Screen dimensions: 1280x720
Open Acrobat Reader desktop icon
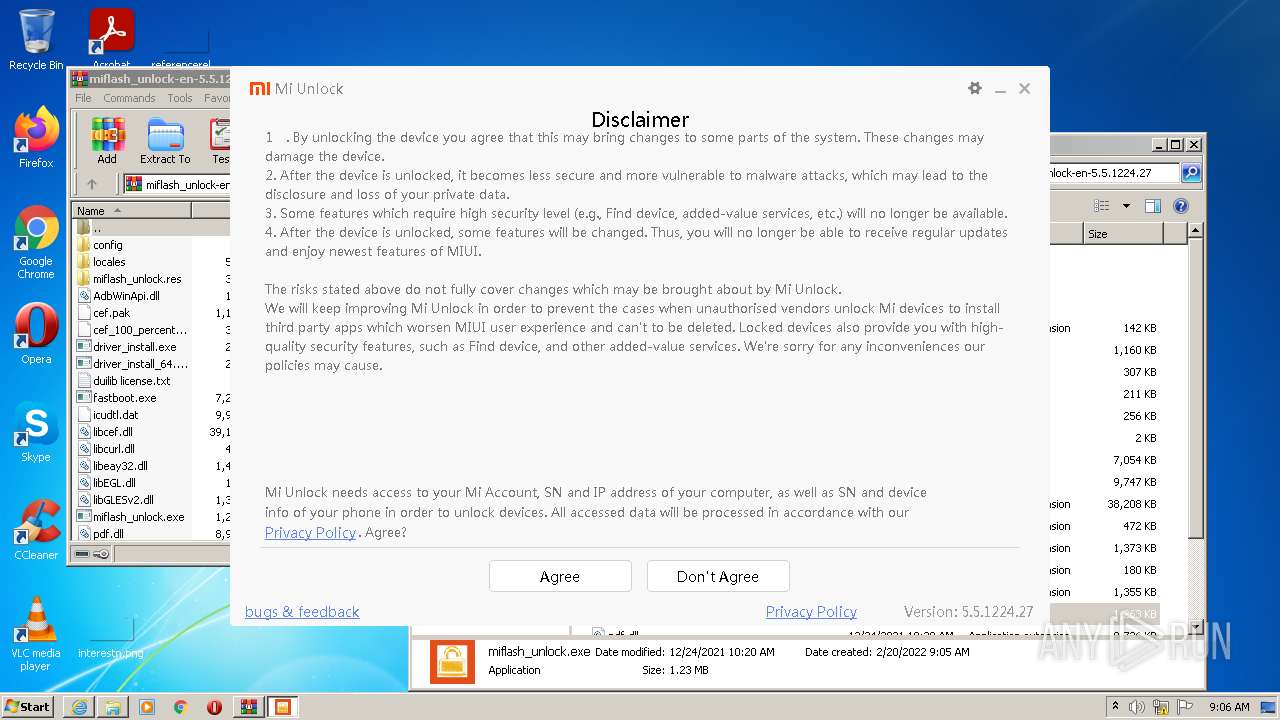click(111, 40)
